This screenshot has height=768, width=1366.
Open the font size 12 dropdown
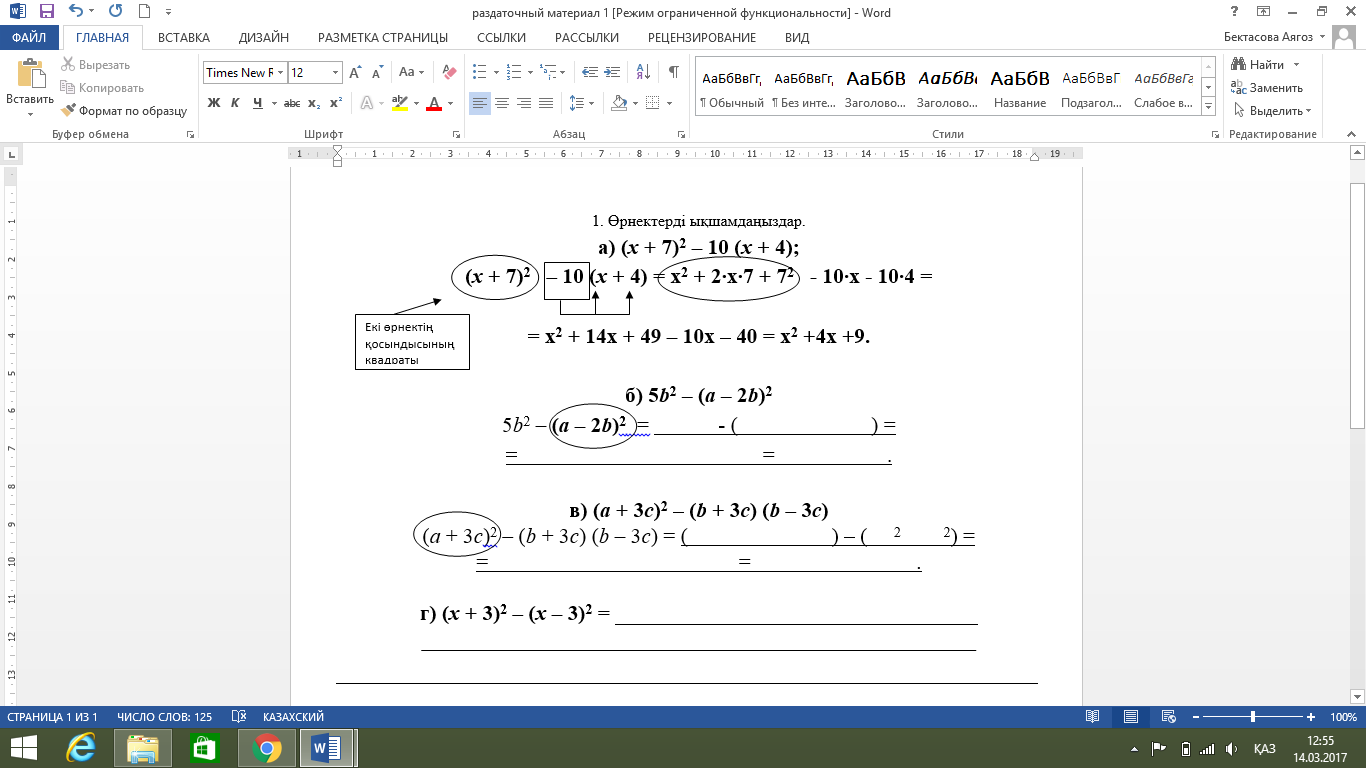pyautogui.click(x=336, y=72)
